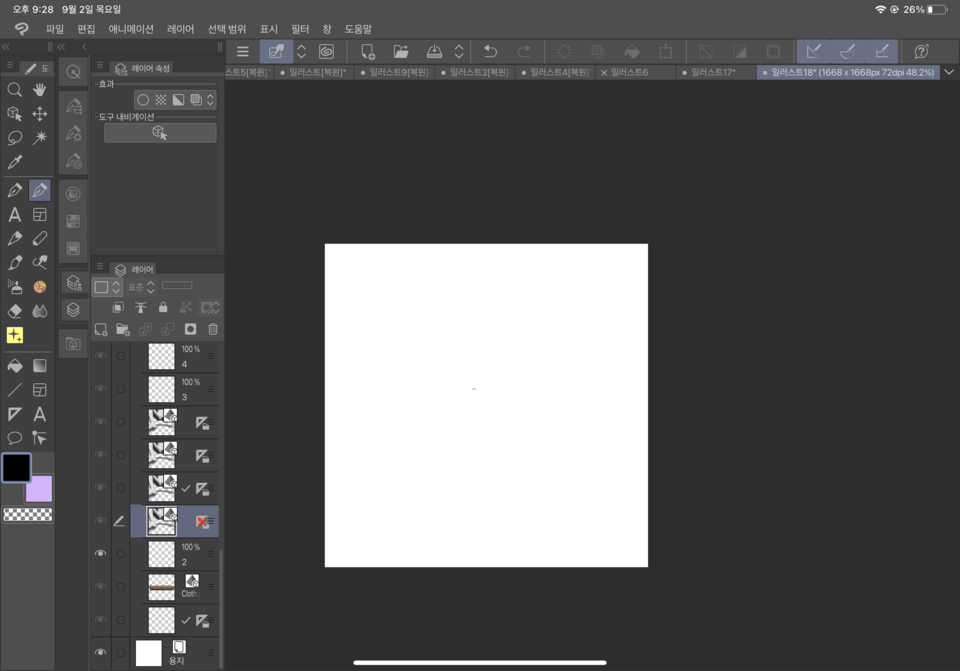This screenshot has height=671, width=960.
Task: Select the Move layer arrows tool
Action: pyautogui.click(x=40, y=114)
